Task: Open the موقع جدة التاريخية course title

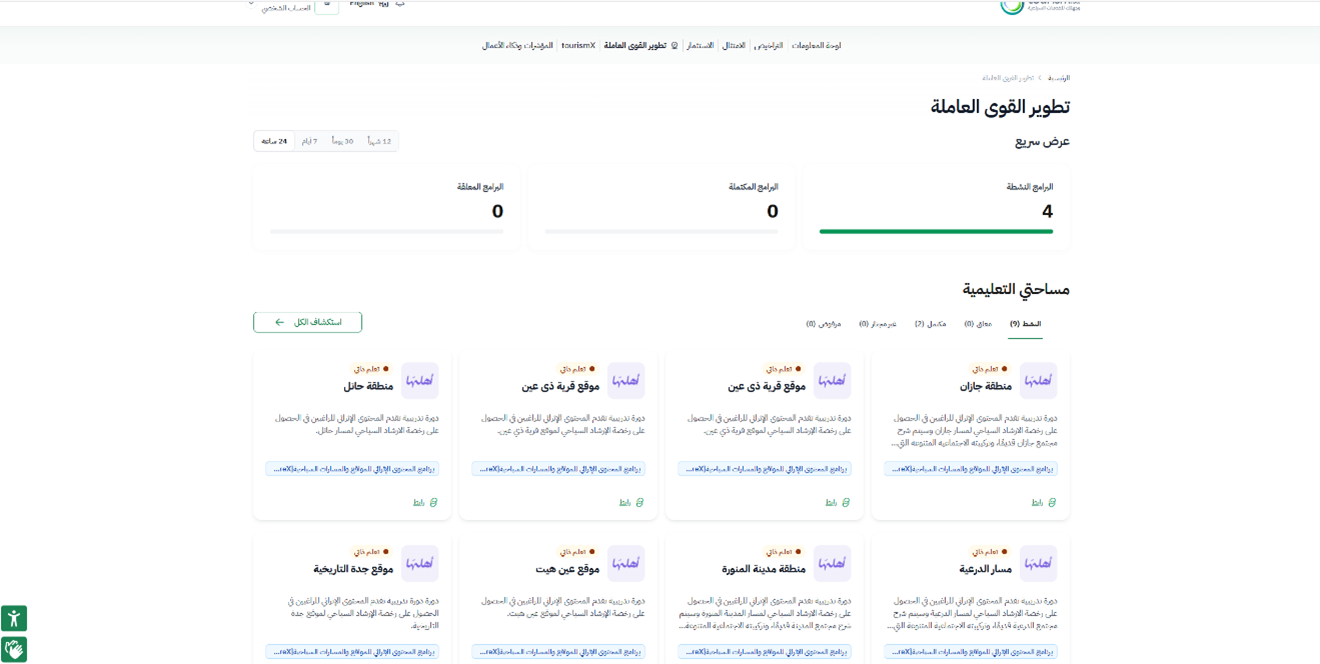Action: 353,569
